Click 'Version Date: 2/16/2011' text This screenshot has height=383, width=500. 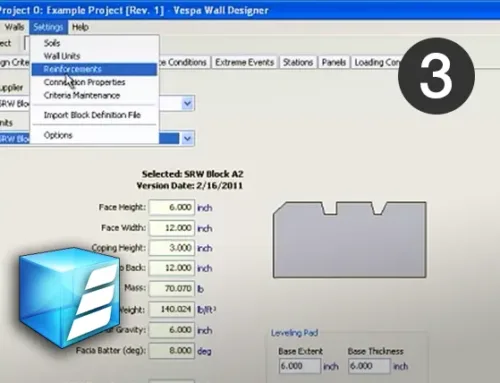tap(189, 186)
